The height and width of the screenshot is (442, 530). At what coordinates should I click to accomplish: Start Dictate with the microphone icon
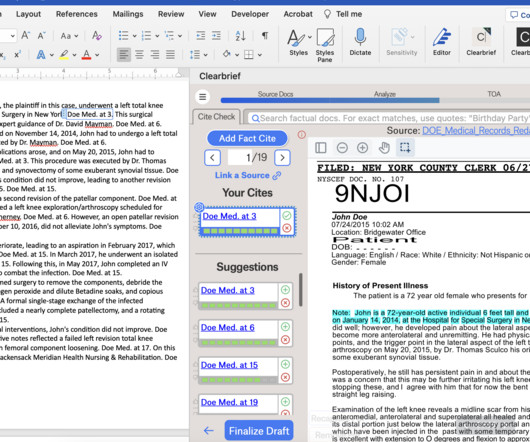tap(360, 42)
